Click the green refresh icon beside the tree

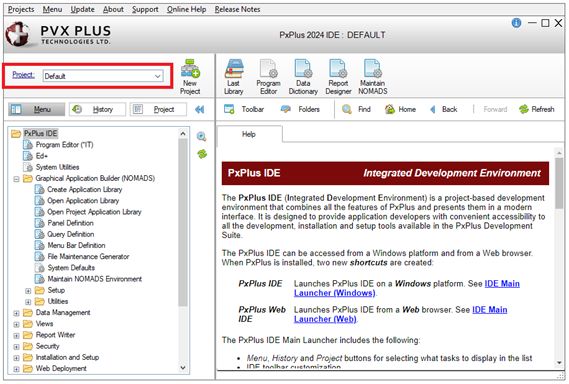pyautogui.click(x=202, y=154)
